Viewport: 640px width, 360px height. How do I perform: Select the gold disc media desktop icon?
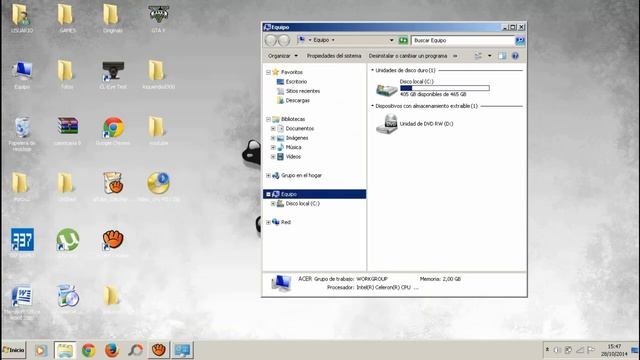158,184
